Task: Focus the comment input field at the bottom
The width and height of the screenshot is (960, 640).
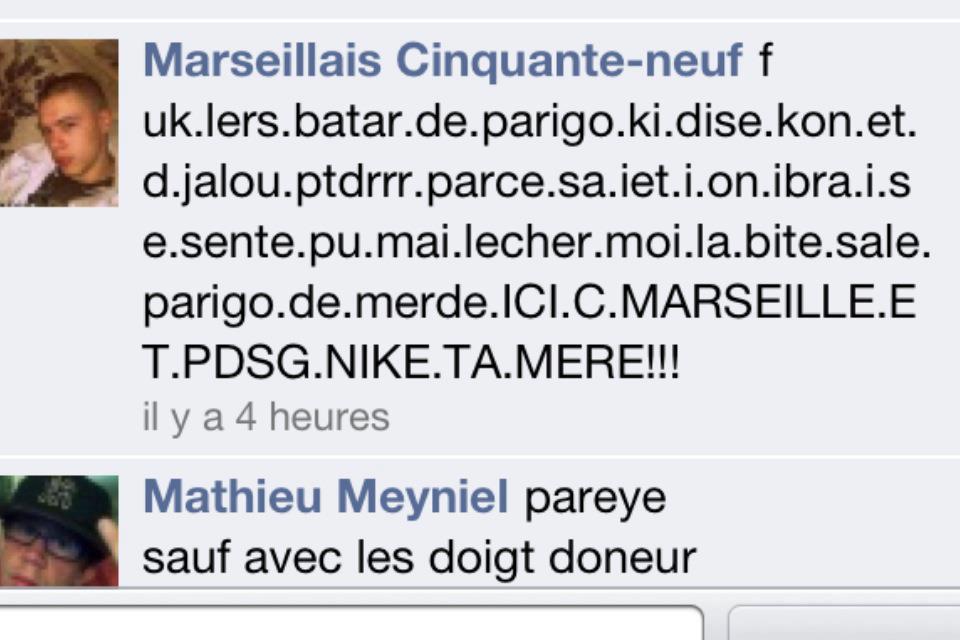Action: [x=351, y=623]
